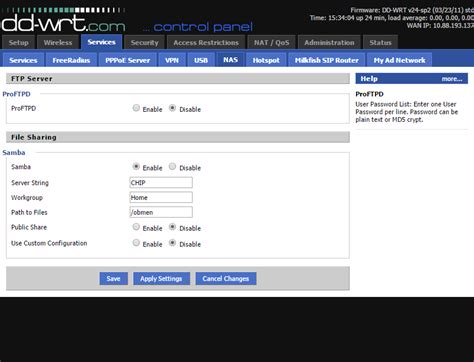Viewport: 474px width, 362px height.
Task: Open the Help more... link
Action: pyautogui.click(x=452, y=79)
